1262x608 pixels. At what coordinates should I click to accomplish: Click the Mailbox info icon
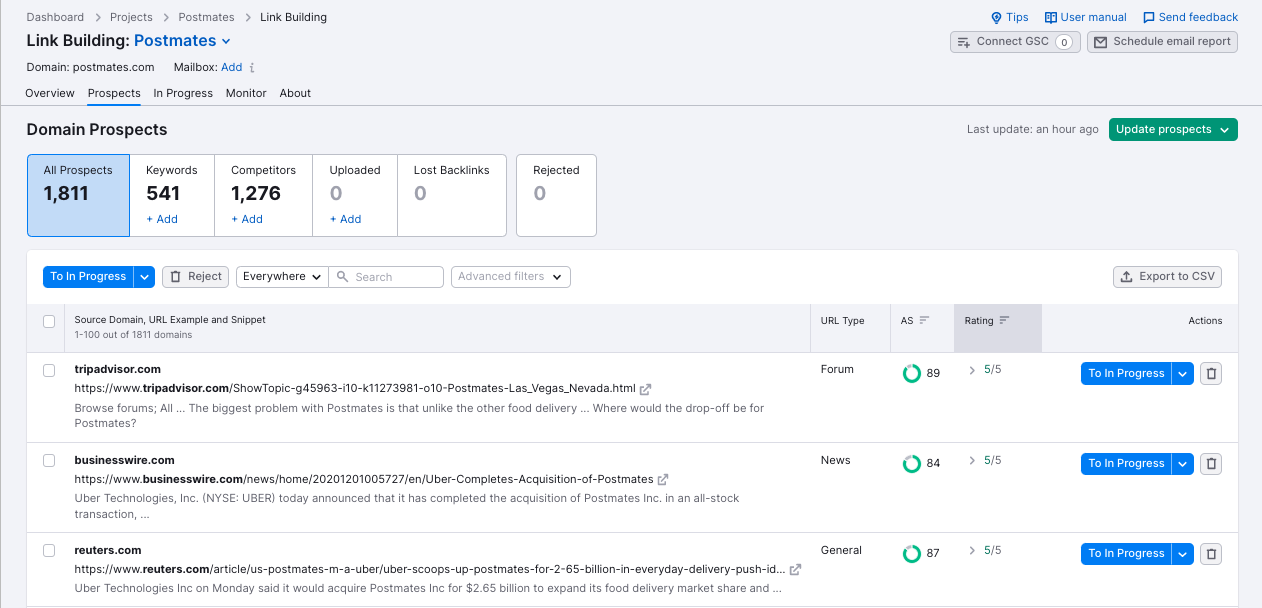[x=252, y=68]
